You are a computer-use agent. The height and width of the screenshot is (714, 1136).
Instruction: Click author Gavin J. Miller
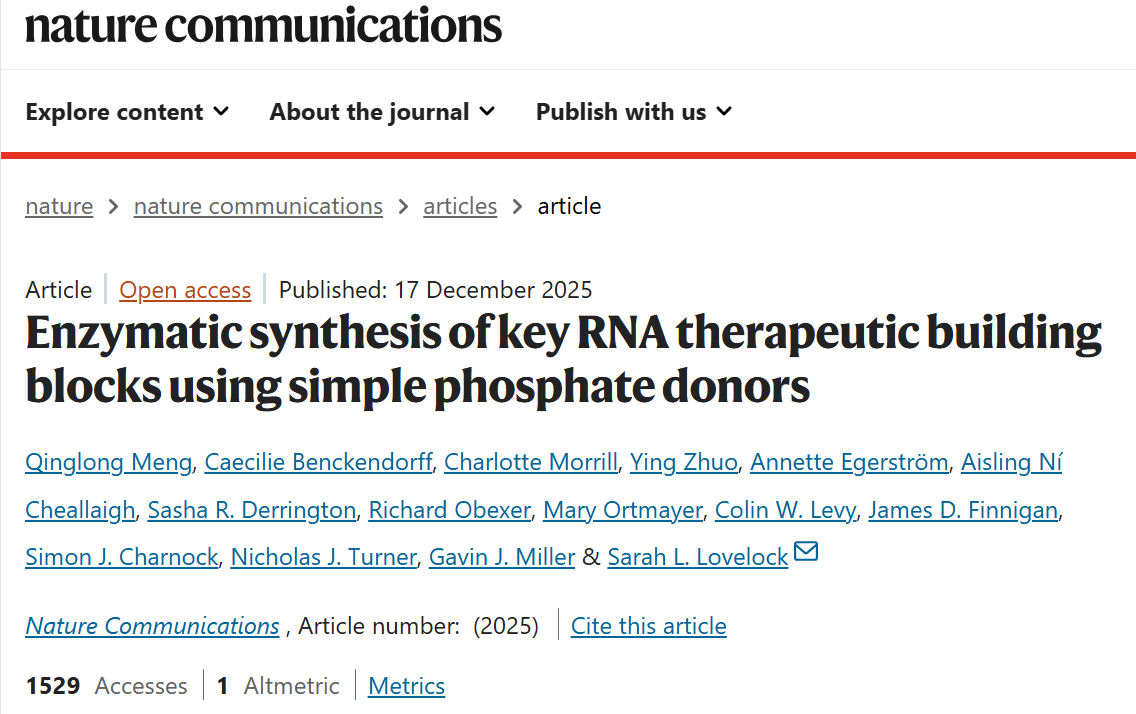[x=501, y=558]
